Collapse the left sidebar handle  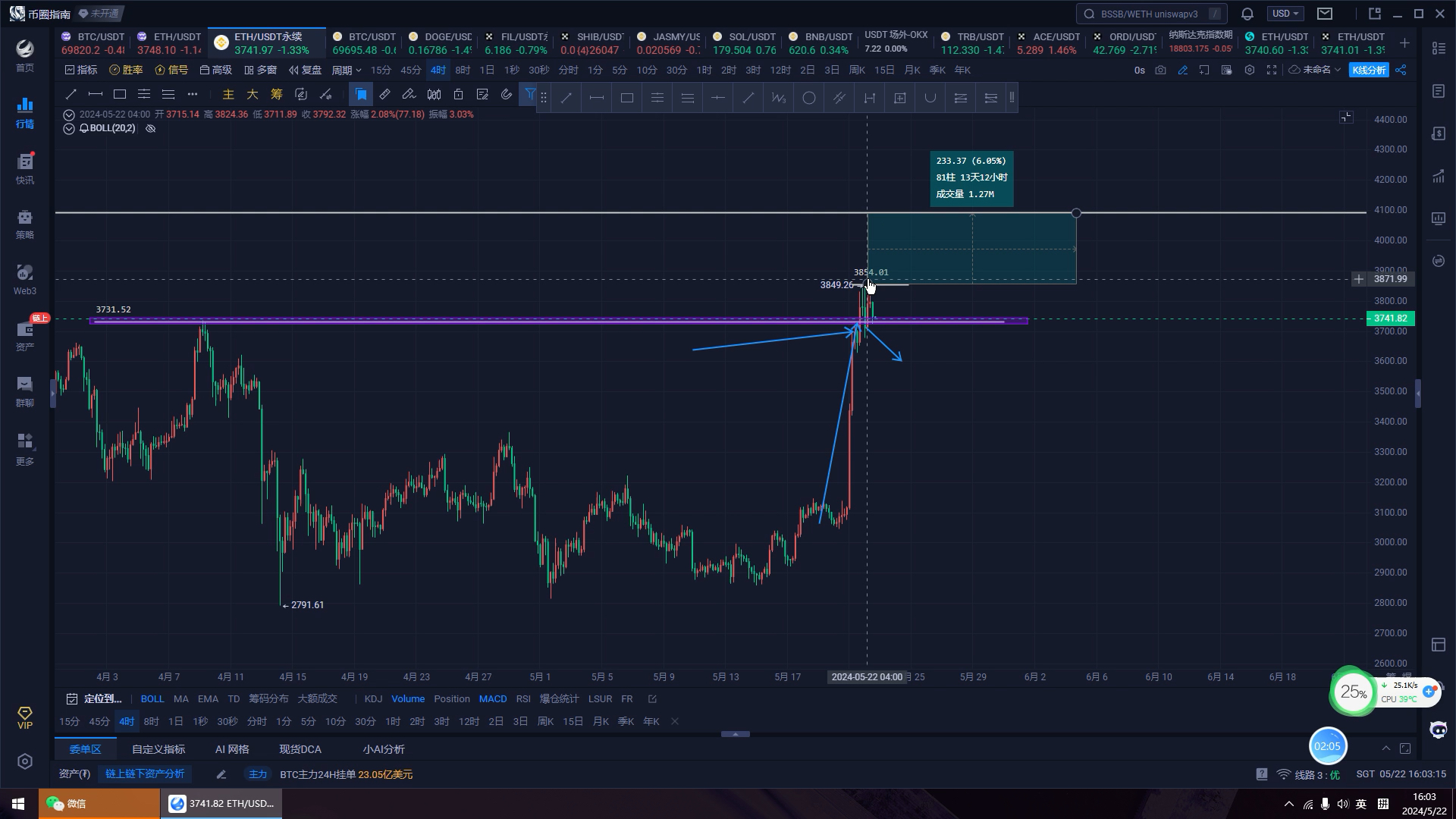coord(52,394)
